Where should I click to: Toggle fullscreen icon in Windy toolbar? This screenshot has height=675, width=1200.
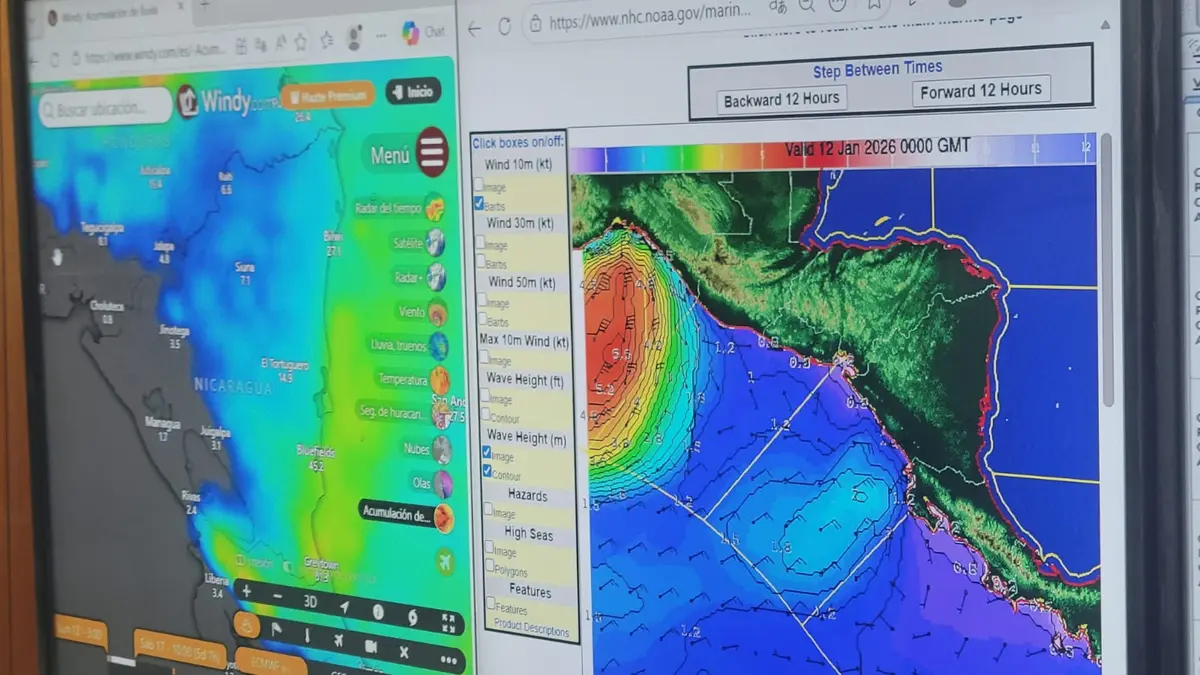447,623
